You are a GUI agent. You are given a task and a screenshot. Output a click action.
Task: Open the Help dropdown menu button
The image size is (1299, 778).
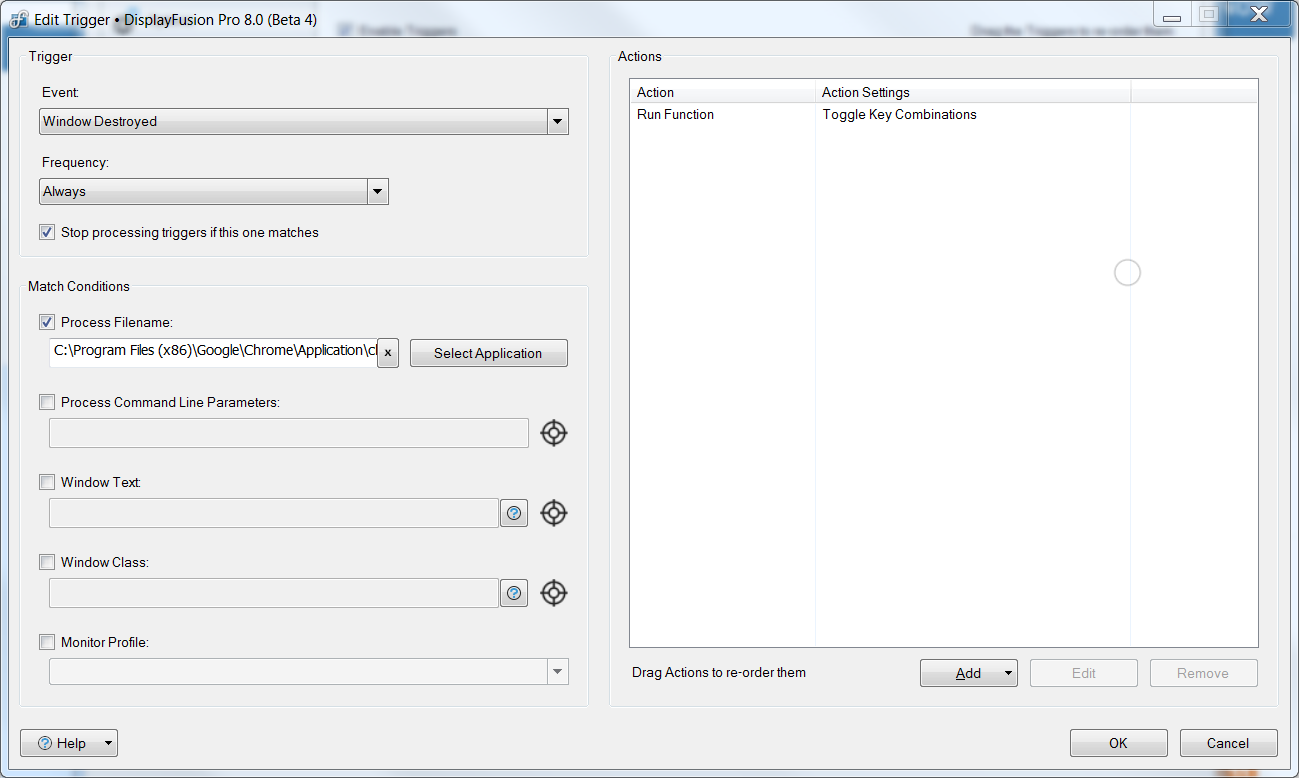(69, 743)
